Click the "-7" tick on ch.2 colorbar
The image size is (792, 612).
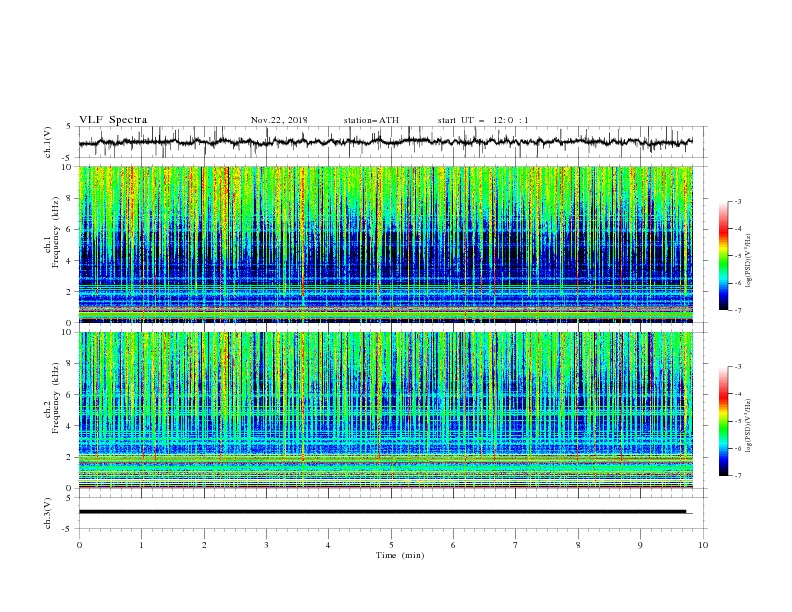point(738,475)
